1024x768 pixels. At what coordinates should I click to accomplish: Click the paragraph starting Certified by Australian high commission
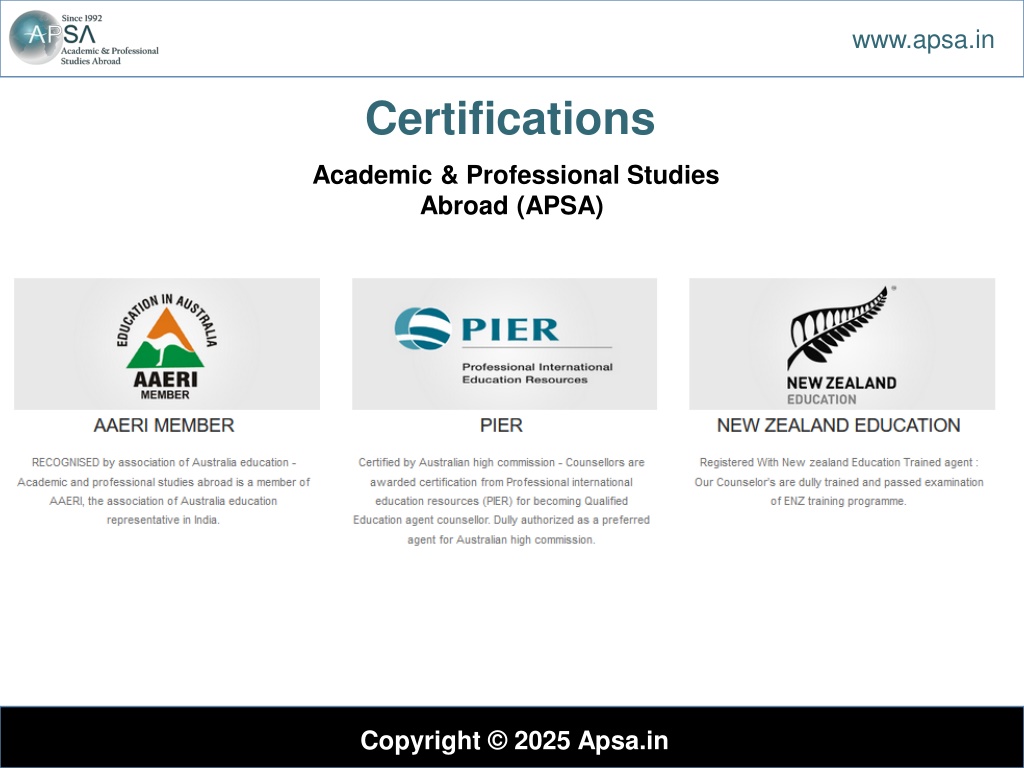502,501
